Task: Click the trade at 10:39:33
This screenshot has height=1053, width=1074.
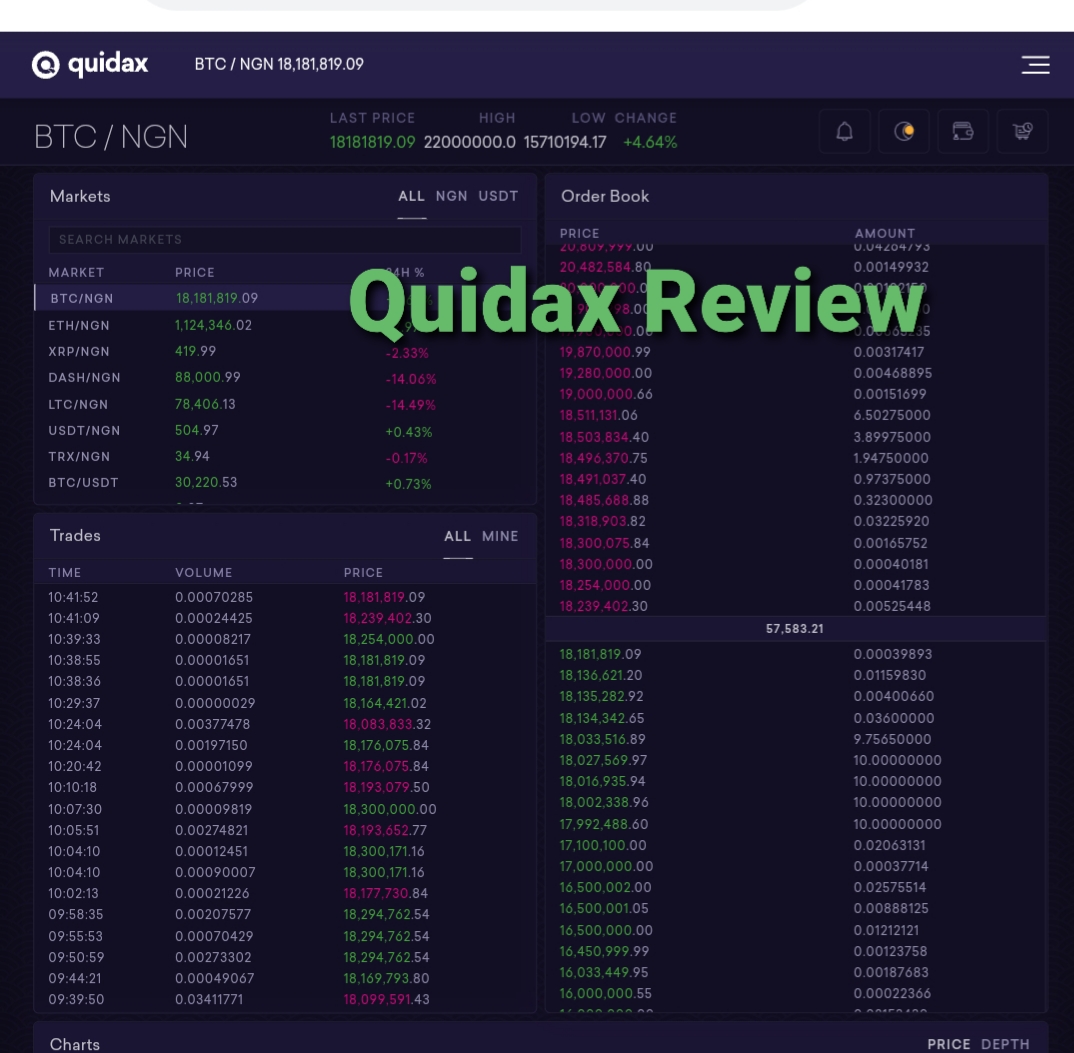Action: 285,639
